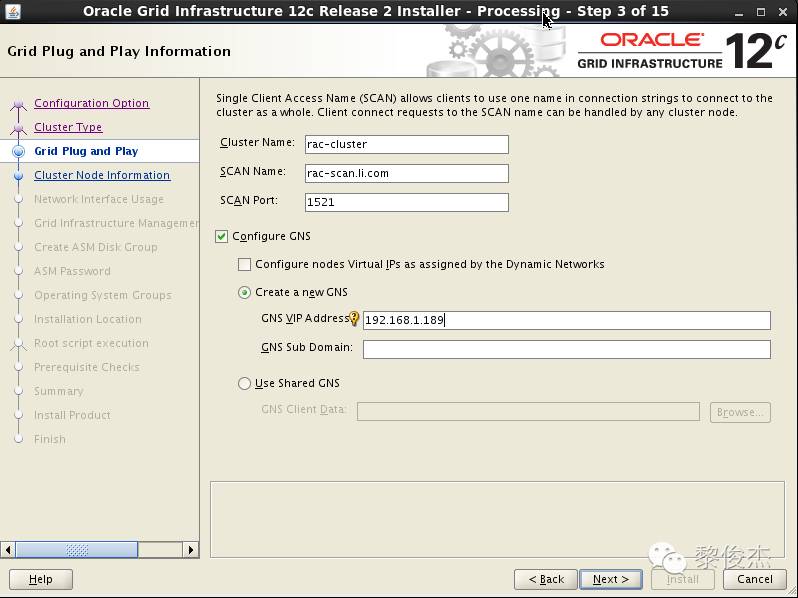Viewport: 798px width, 598px height.
Task: Enable Configure nodes Virtual IPs checkbox
Action: tap(244, 264)
